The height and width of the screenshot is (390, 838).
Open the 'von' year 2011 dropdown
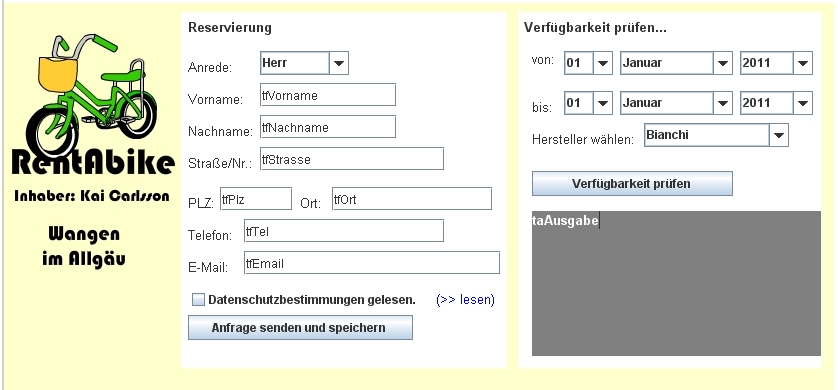pyautogui.click(x=776, y=63)
